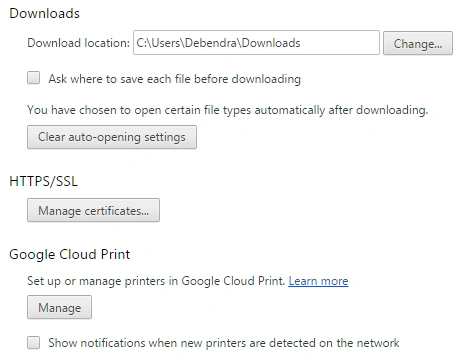
Task: Open the Learn more link
Action: [x=318, y=281]
